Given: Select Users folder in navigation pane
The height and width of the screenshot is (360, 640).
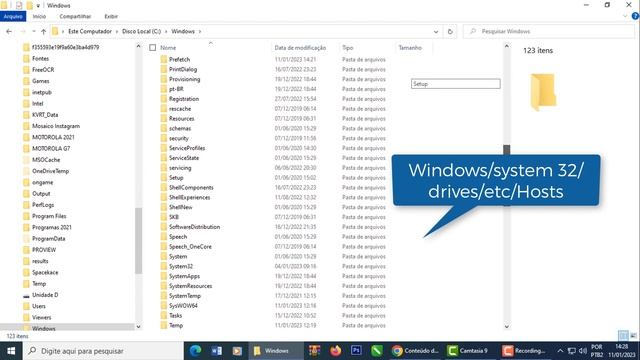Looking at the screenshot, I should pos(39,306).
